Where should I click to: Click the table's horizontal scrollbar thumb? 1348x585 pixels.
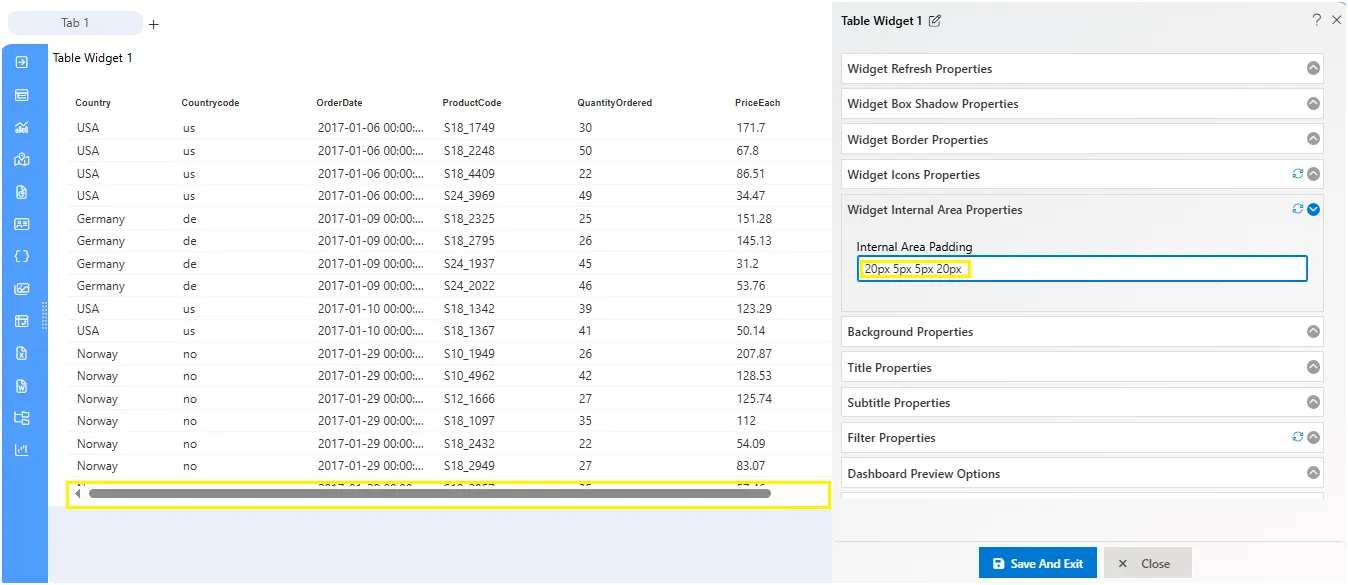[x=430, y=493]
